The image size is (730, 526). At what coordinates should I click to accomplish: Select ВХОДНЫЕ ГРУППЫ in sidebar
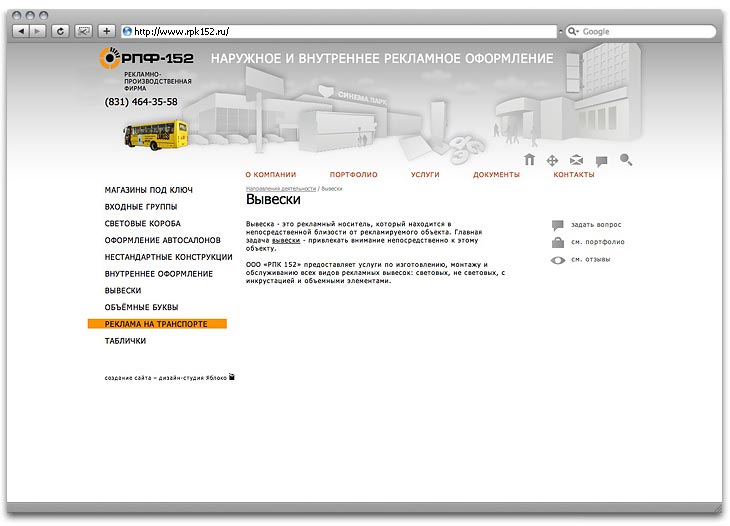[x=141, y=207]
